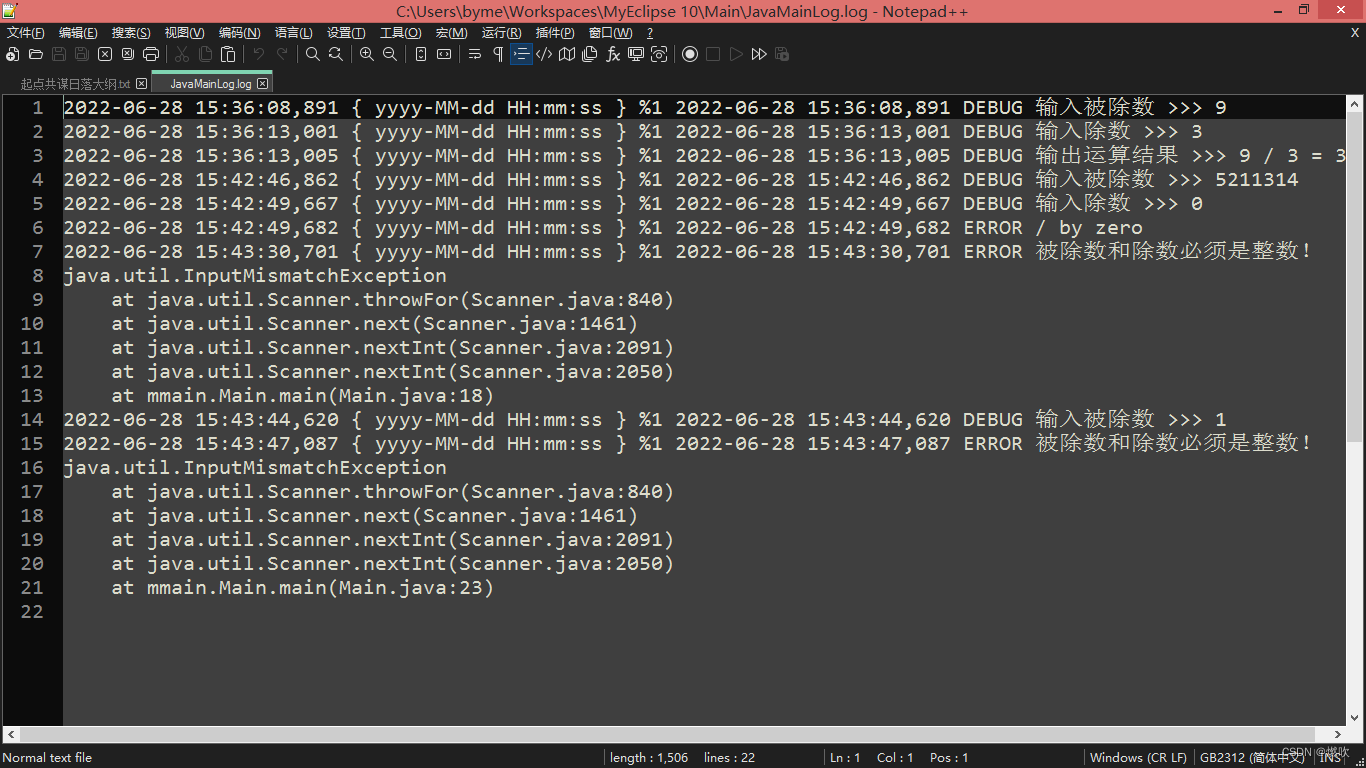This screenshot has height=768, width=1366.
Task: Toggle word wrap toolbar icon
Action: (475, 54)
